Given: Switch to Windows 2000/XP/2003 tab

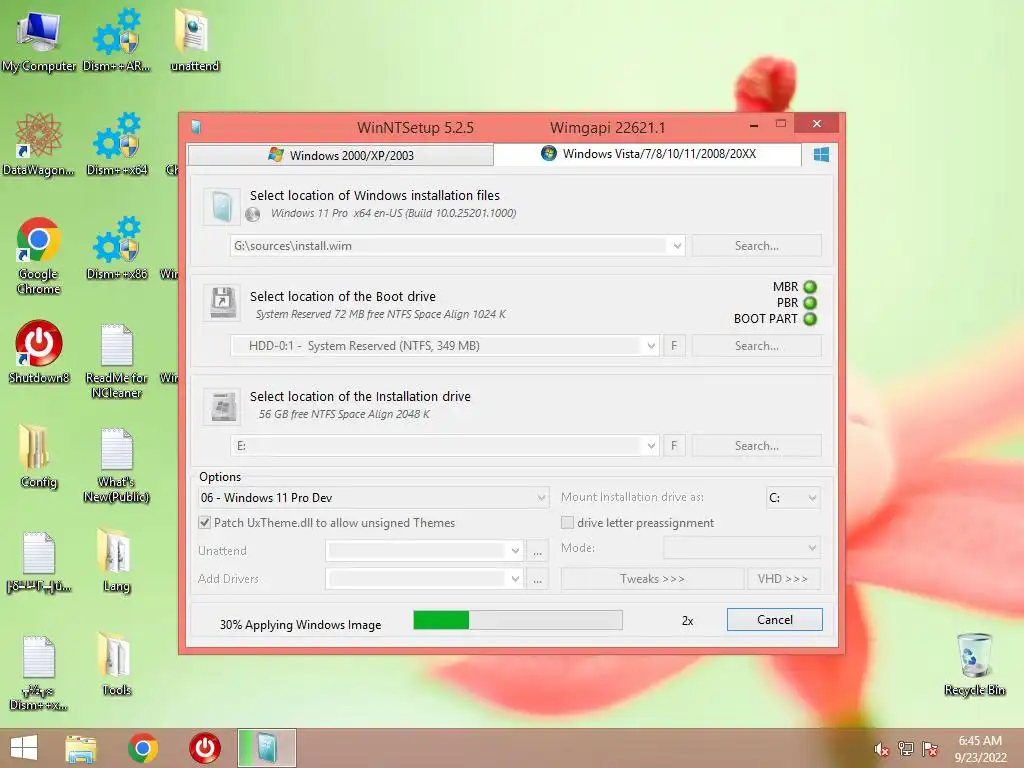Looking at the screenshot, I should [340, 155].
